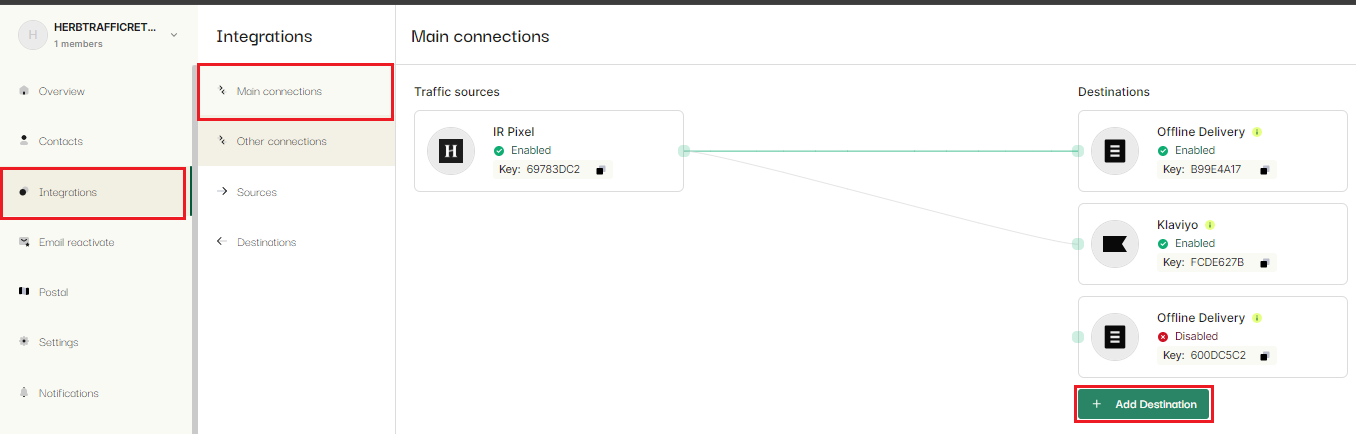The height and width of the screenshot is (440, 1356).
Task: Expand the HERBTRAFFICRET workspace dropdown
Action: point(174,35)
